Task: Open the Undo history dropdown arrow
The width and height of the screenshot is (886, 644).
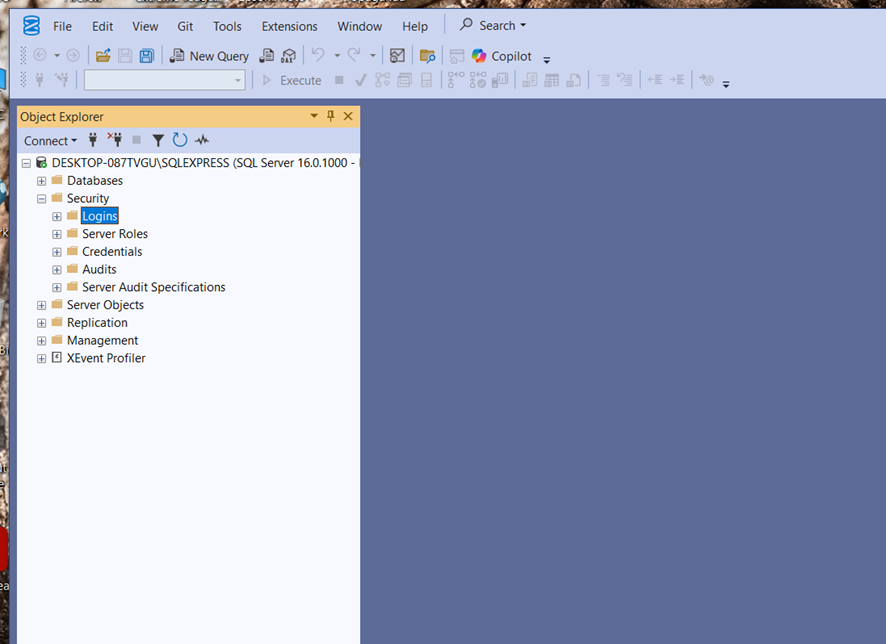Action: (x=337, y=55)
